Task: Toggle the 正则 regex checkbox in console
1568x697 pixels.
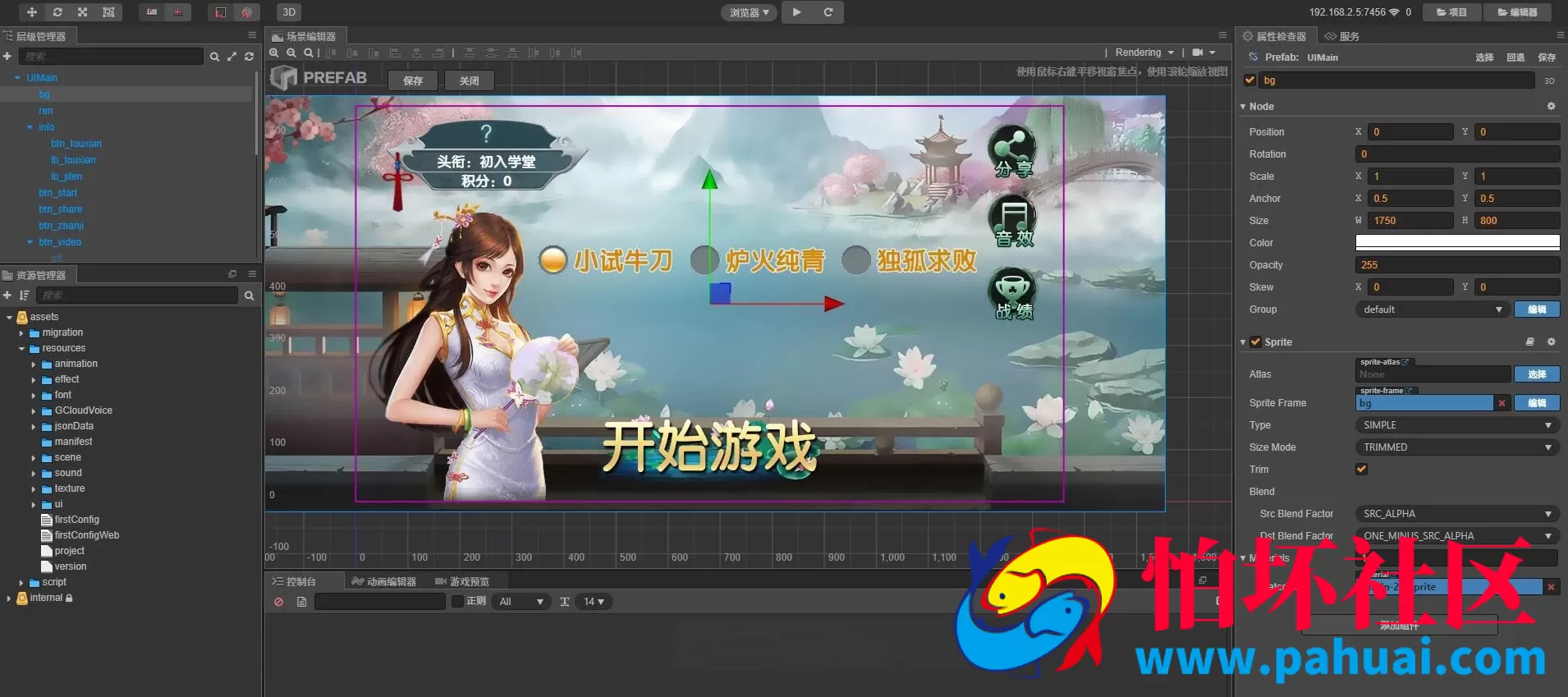Action: 458,601
